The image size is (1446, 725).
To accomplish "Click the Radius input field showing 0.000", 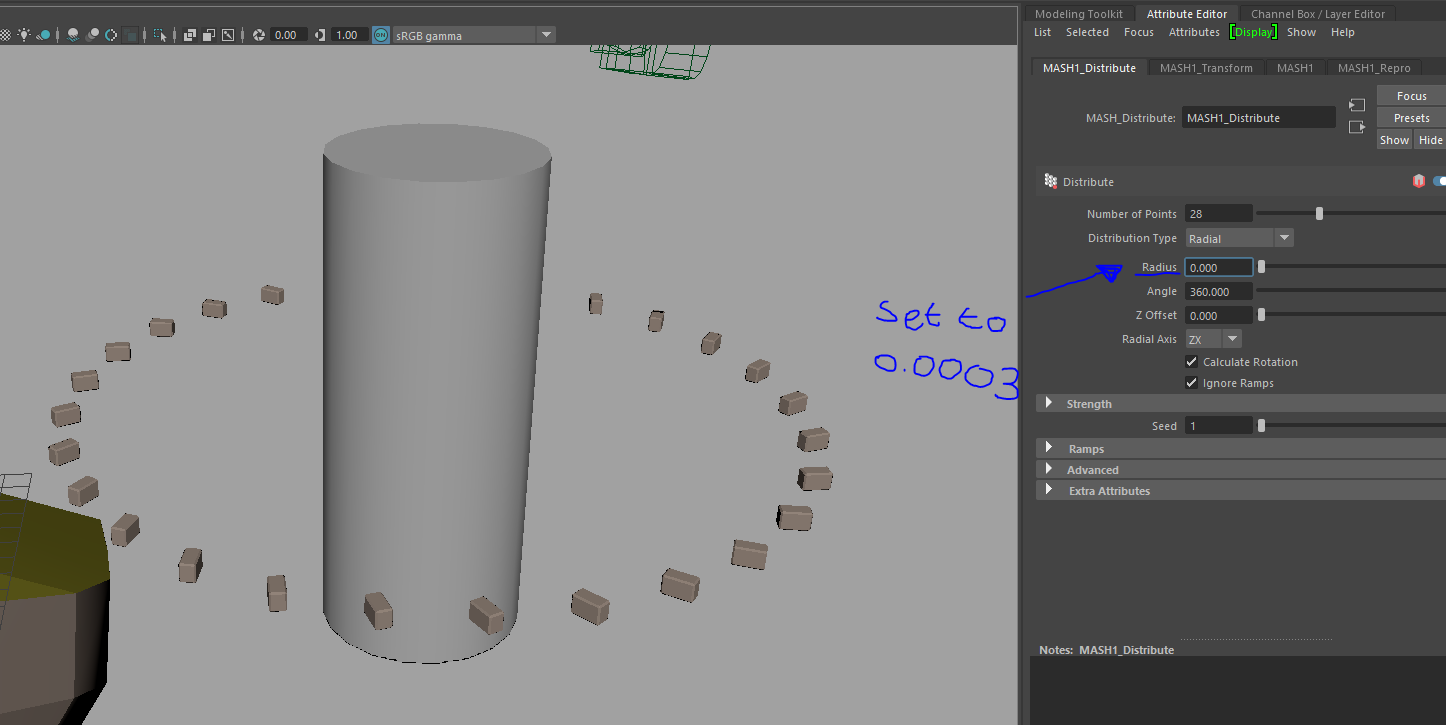I will 1218,267.
